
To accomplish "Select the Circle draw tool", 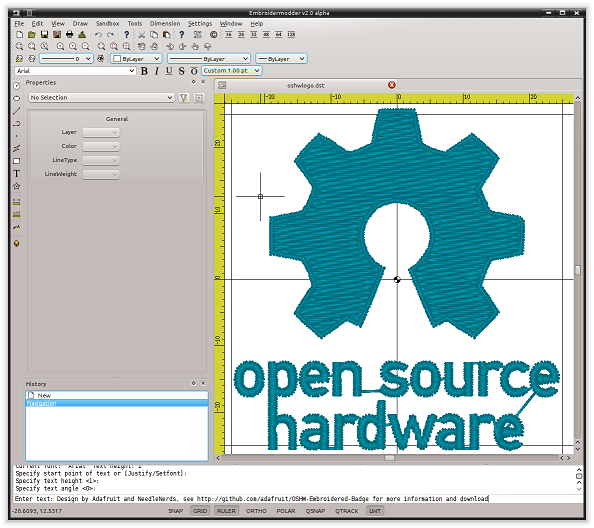I will pyautogui.click(x=17, y=86).
